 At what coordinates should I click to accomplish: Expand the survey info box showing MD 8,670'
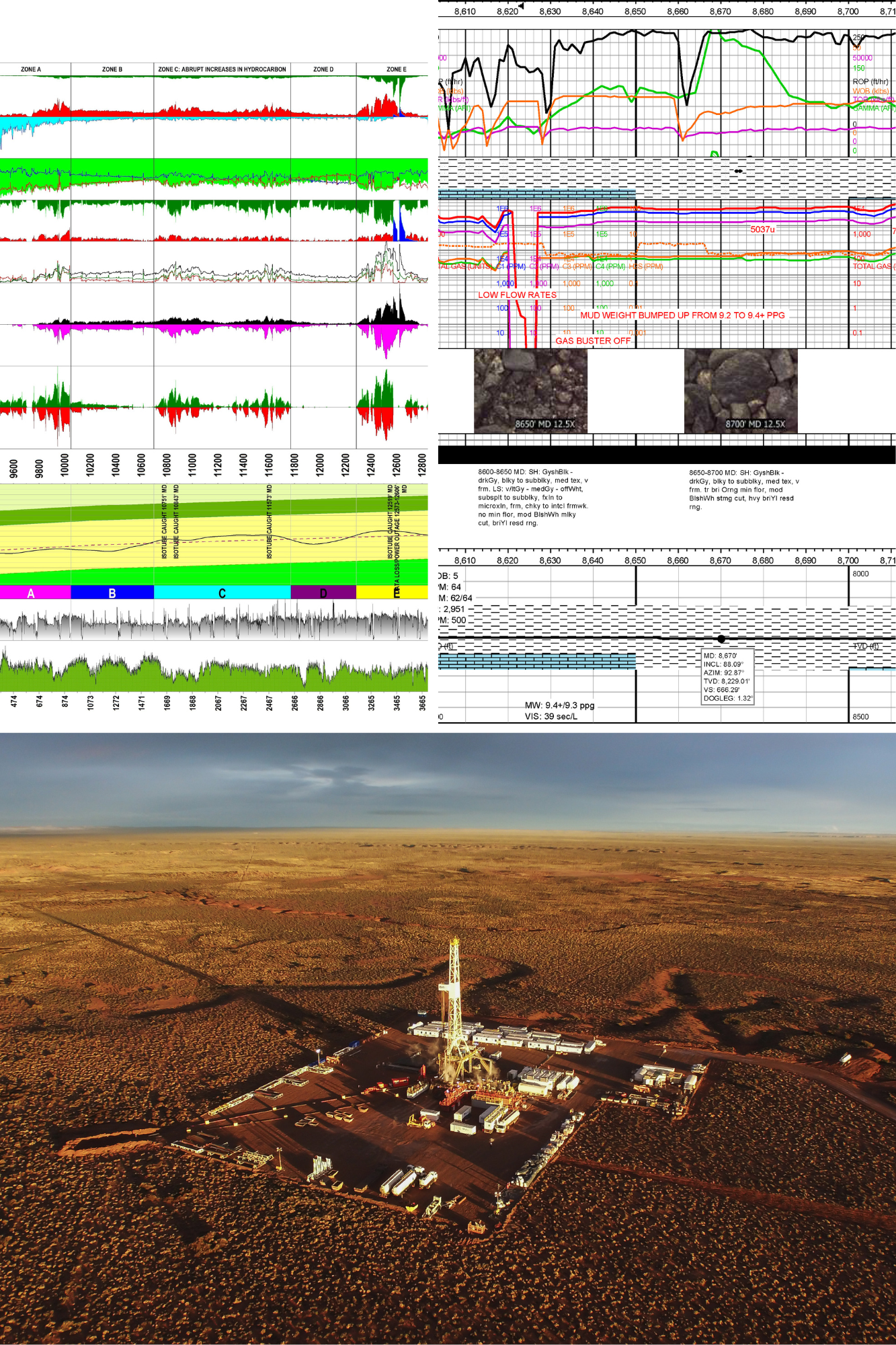727,677
